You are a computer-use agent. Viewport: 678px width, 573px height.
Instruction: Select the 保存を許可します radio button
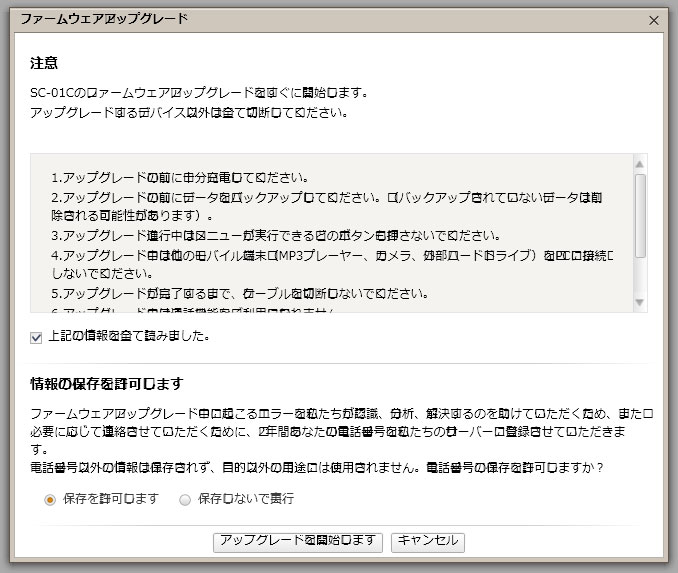(x=50, y=500)
